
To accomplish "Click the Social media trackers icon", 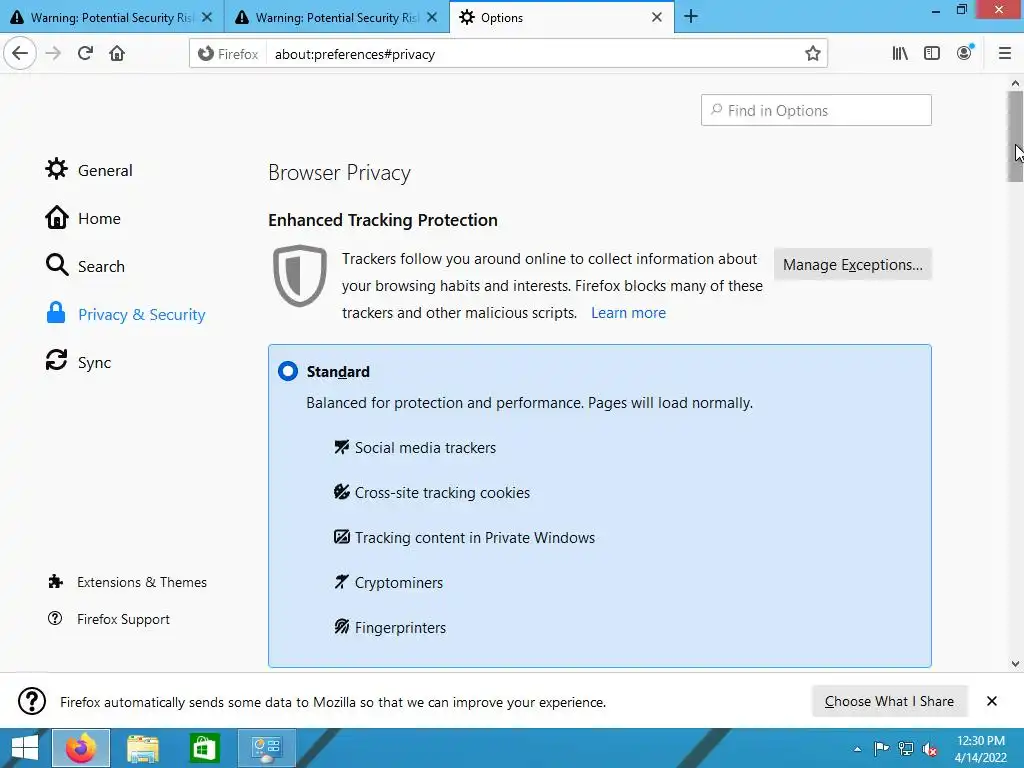I will [342, 447].
